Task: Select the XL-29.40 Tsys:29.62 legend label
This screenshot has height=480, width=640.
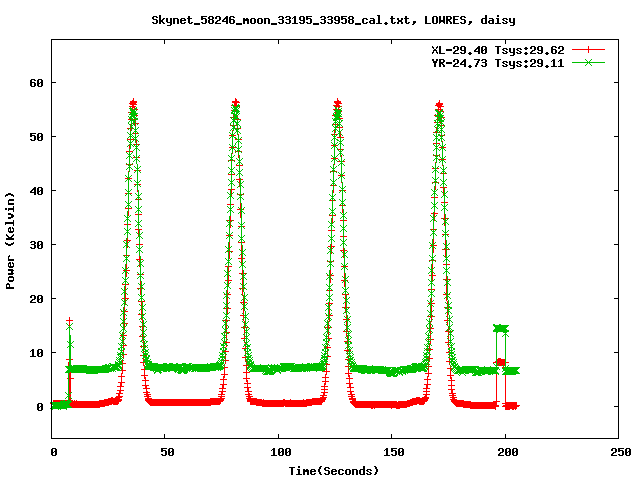Action: pyautogui.click(x=498, y=50)
